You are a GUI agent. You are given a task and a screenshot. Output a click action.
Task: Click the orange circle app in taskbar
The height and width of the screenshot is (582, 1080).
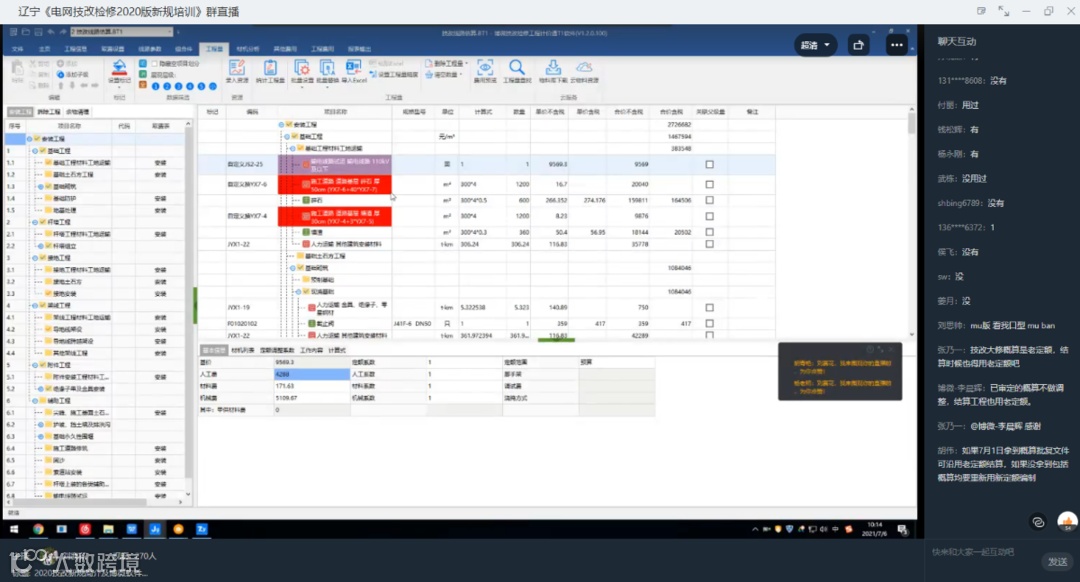click(178, 529)
